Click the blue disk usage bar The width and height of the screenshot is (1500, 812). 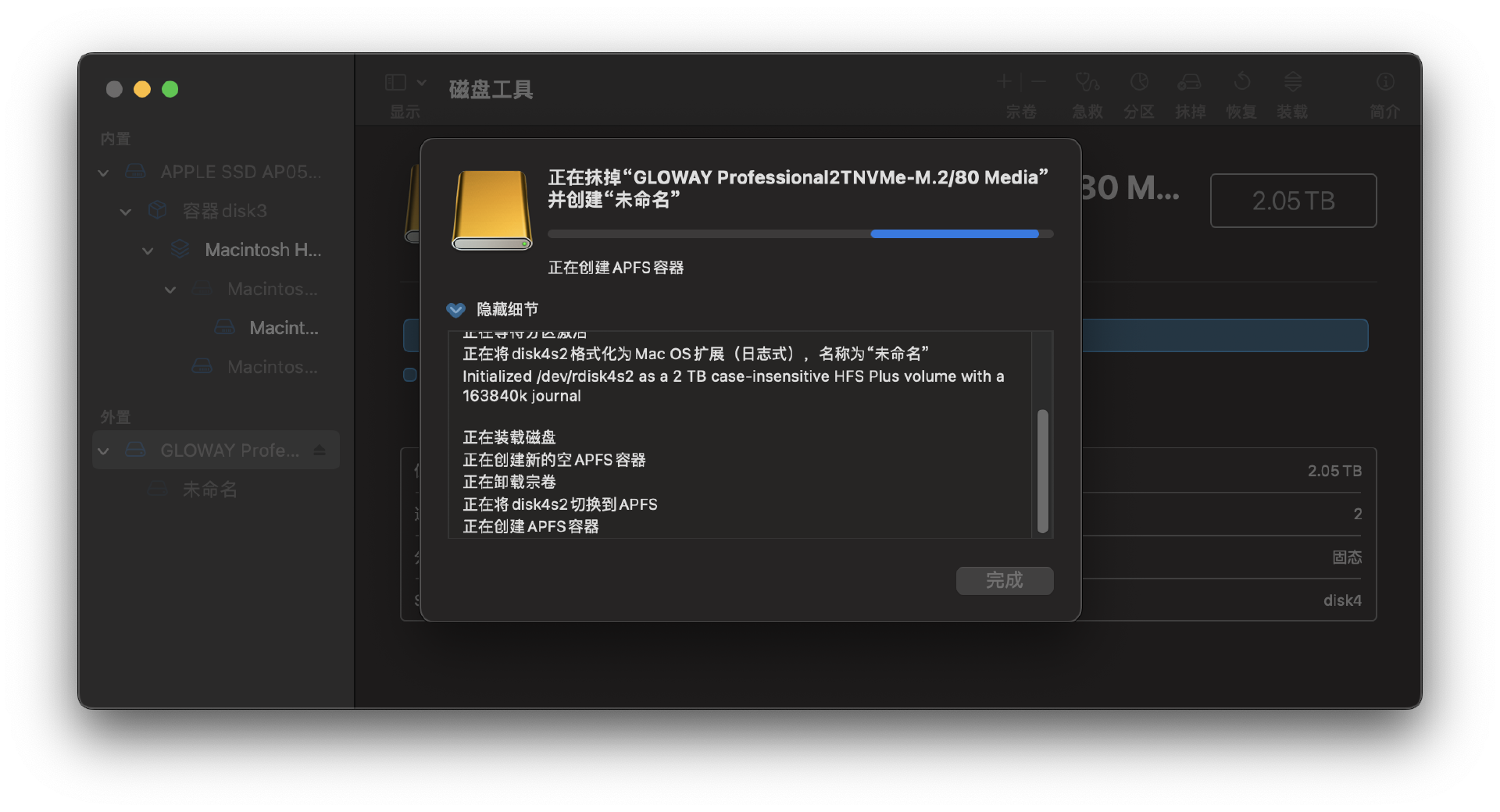(1224, 335)
